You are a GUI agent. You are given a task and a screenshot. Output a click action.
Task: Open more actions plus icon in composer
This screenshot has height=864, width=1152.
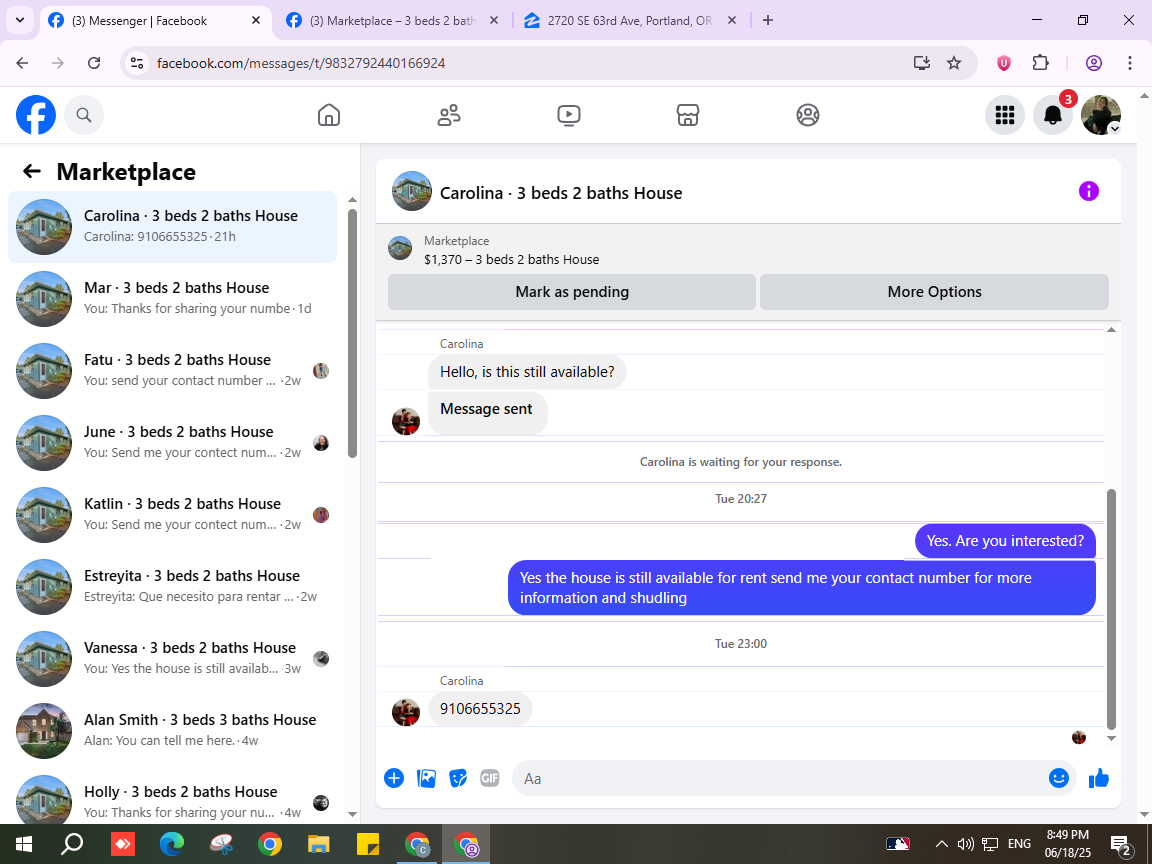coord(394,778)
